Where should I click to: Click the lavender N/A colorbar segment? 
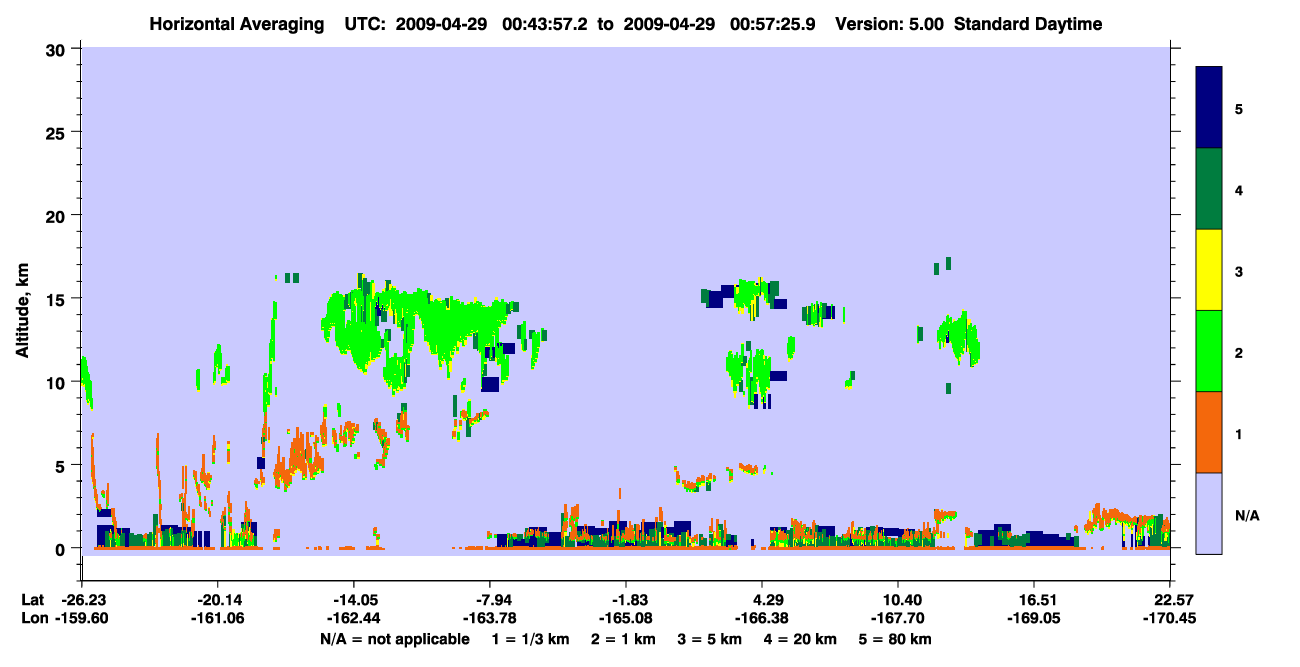(1209, 513)
